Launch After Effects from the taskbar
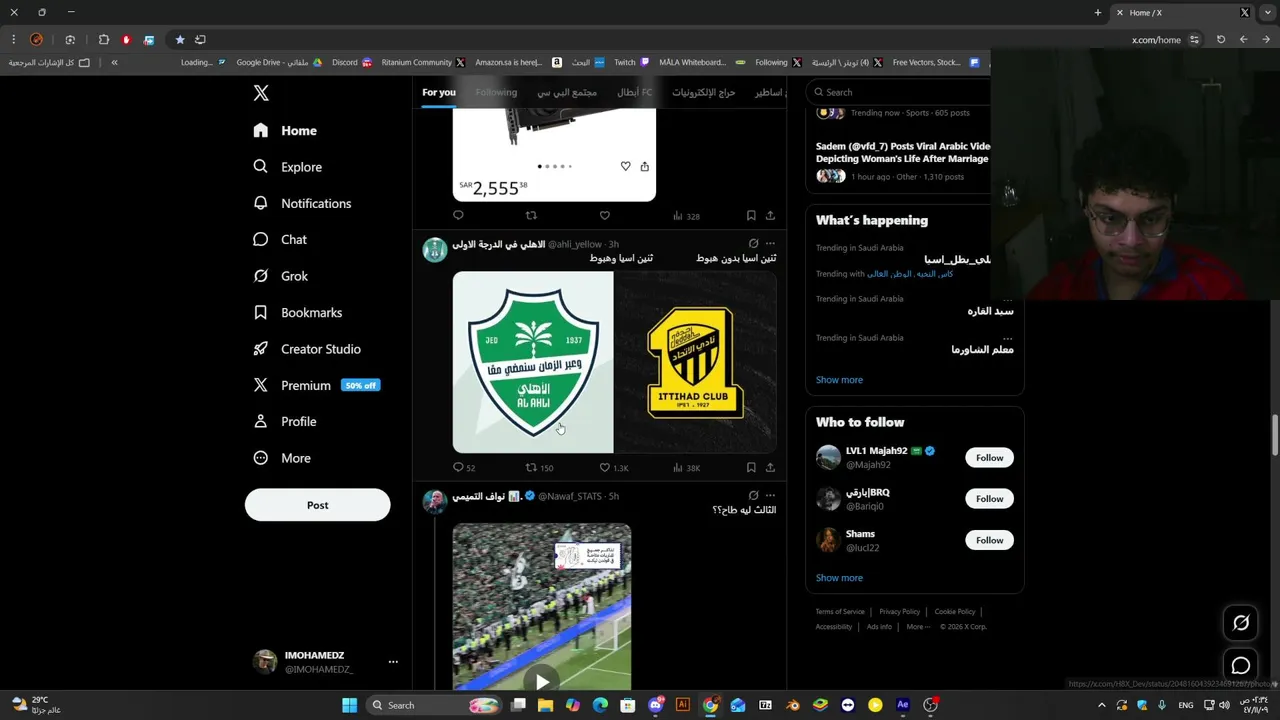 click(903, 705)
